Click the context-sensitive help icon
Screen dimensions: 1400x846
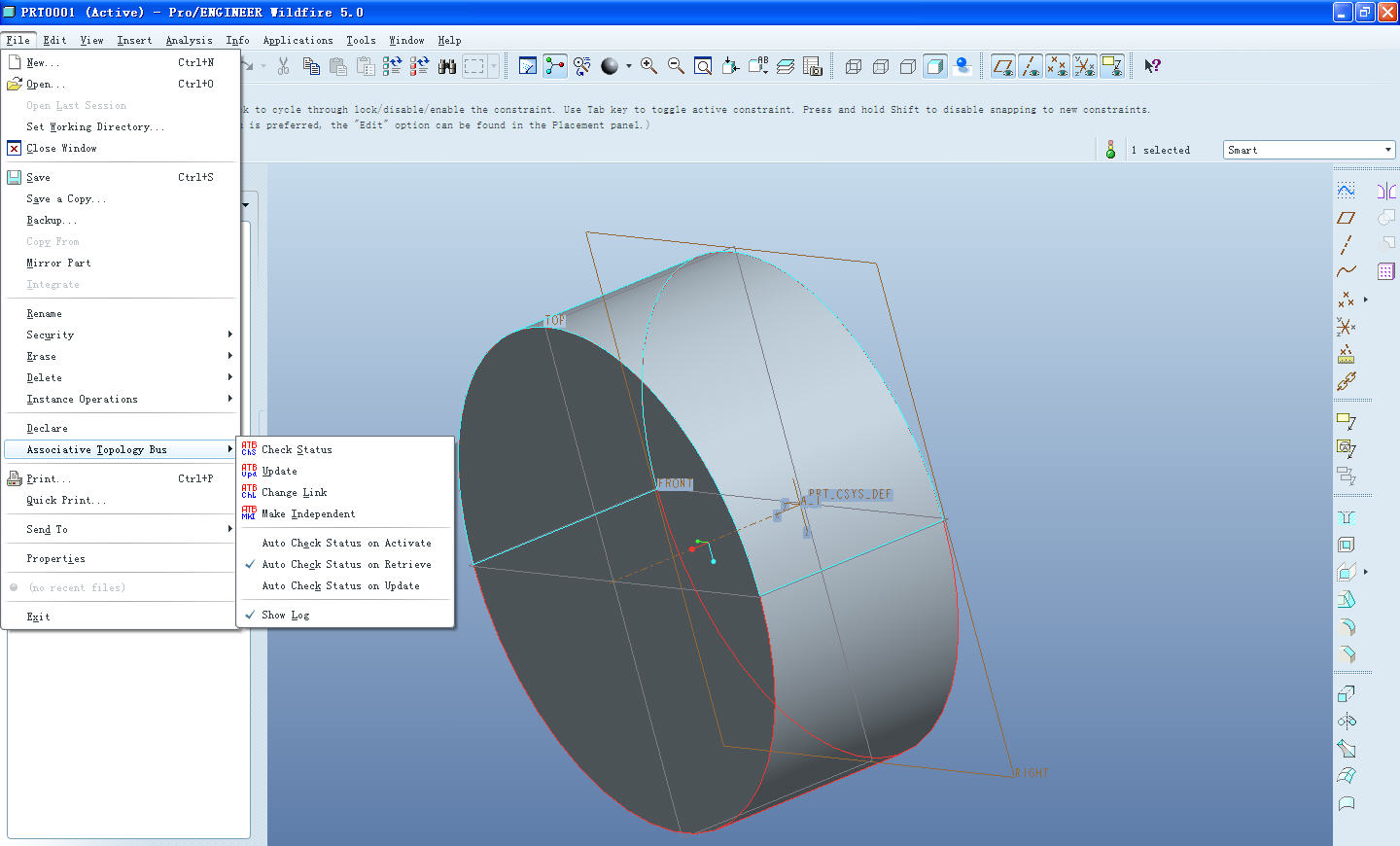click(x=1152, y=66)
